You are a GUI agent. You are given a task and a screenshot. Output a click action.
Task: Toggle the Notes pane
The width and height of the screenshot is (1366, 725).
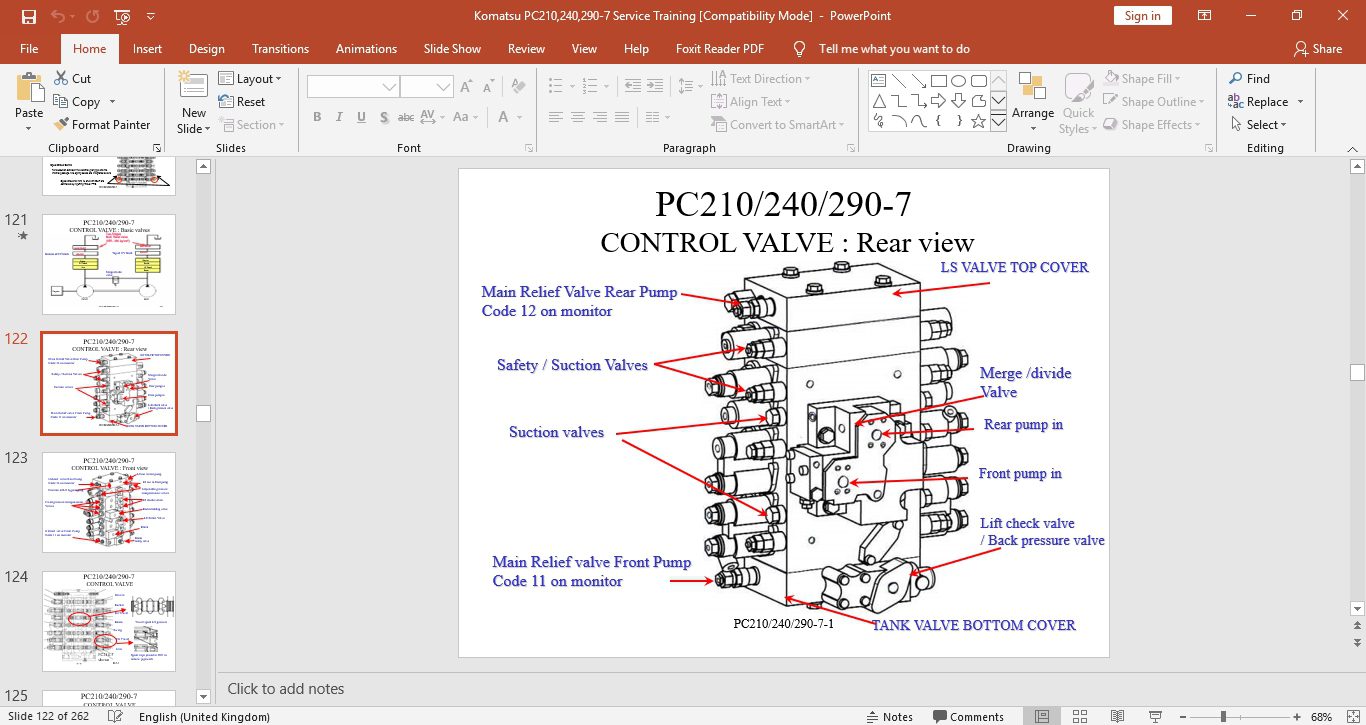click(889, 716)
